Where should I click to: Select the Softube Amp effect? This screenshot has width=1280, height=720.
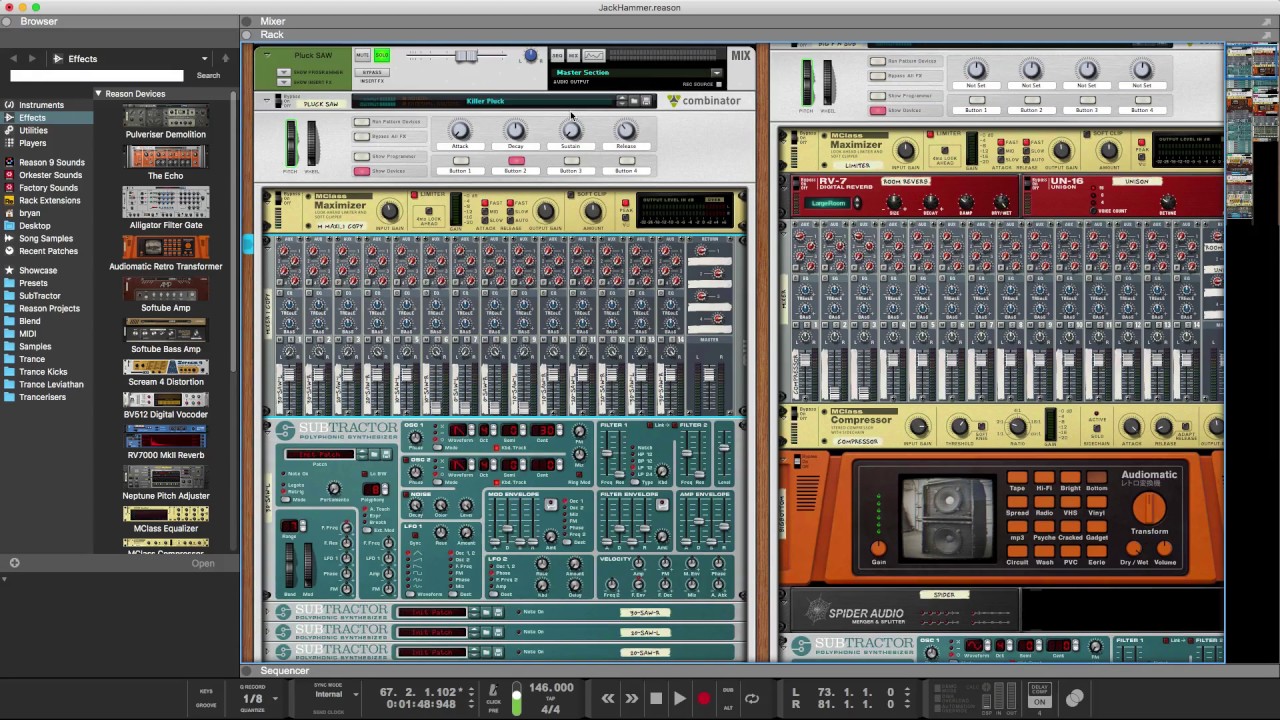[166, 289]
